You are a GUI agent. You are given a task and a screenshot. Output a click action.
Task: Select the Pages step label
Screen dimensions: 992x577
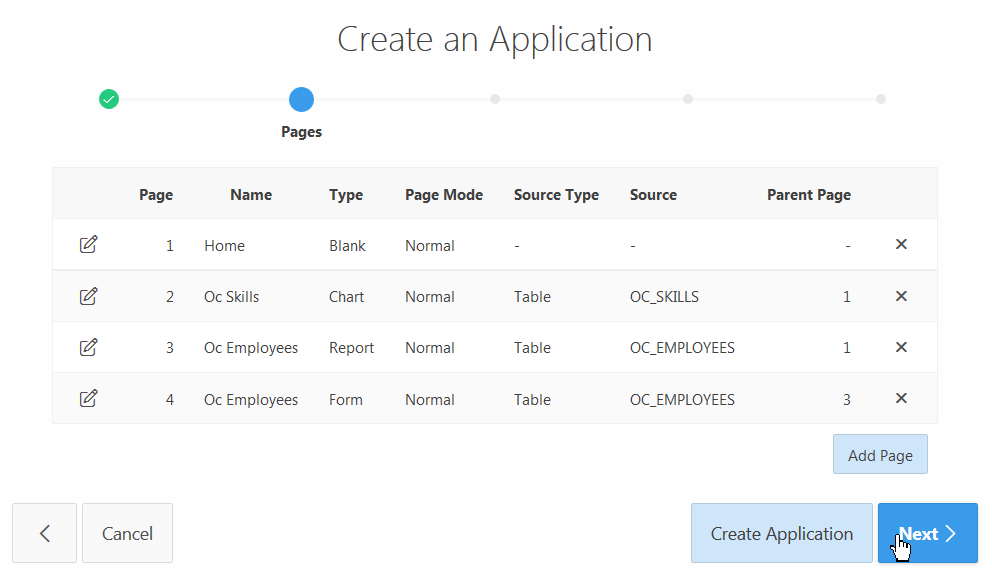point(301,131)
